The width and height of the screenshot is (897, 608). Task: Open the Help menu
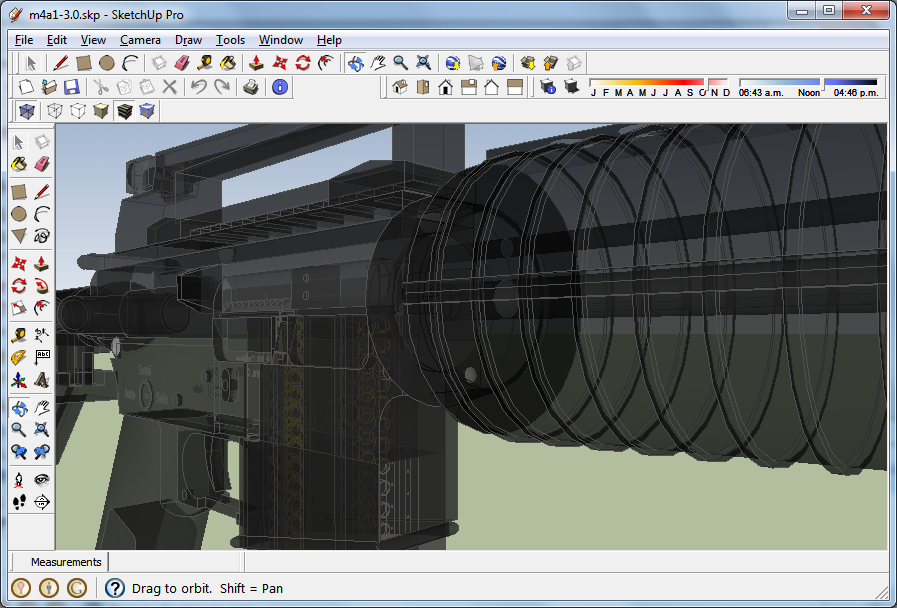pyautogui.click(x=329, y=40)
